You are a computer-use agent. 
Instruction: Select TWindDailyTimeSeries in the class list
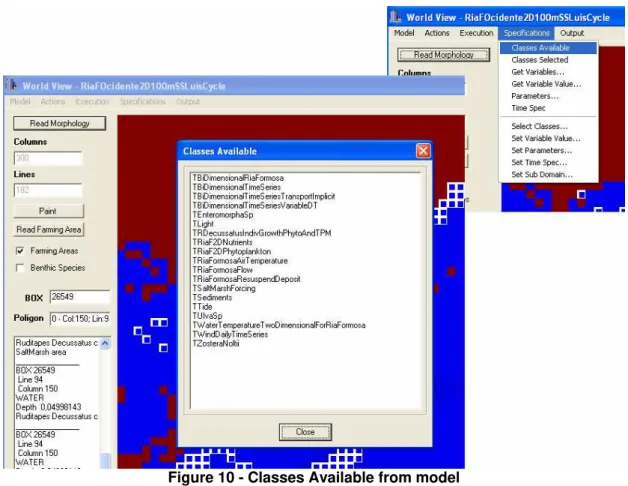230,335
